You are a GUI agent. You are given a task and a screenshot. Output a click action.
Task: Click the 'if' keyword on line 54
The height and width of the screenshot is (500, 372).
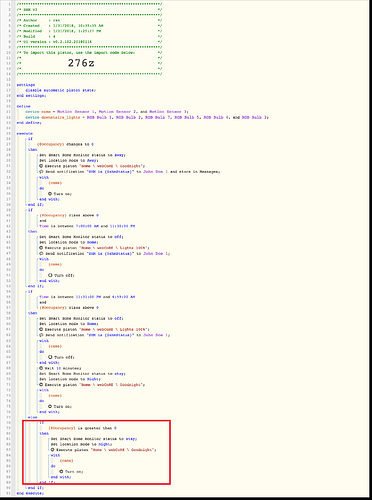tap(31, 291)
